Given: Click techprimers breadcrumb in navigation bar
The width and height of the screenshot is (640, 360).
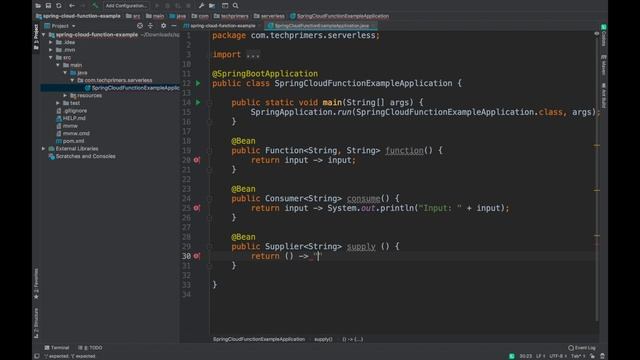Looking at the screenshot, I should click(x=231, y=16).
